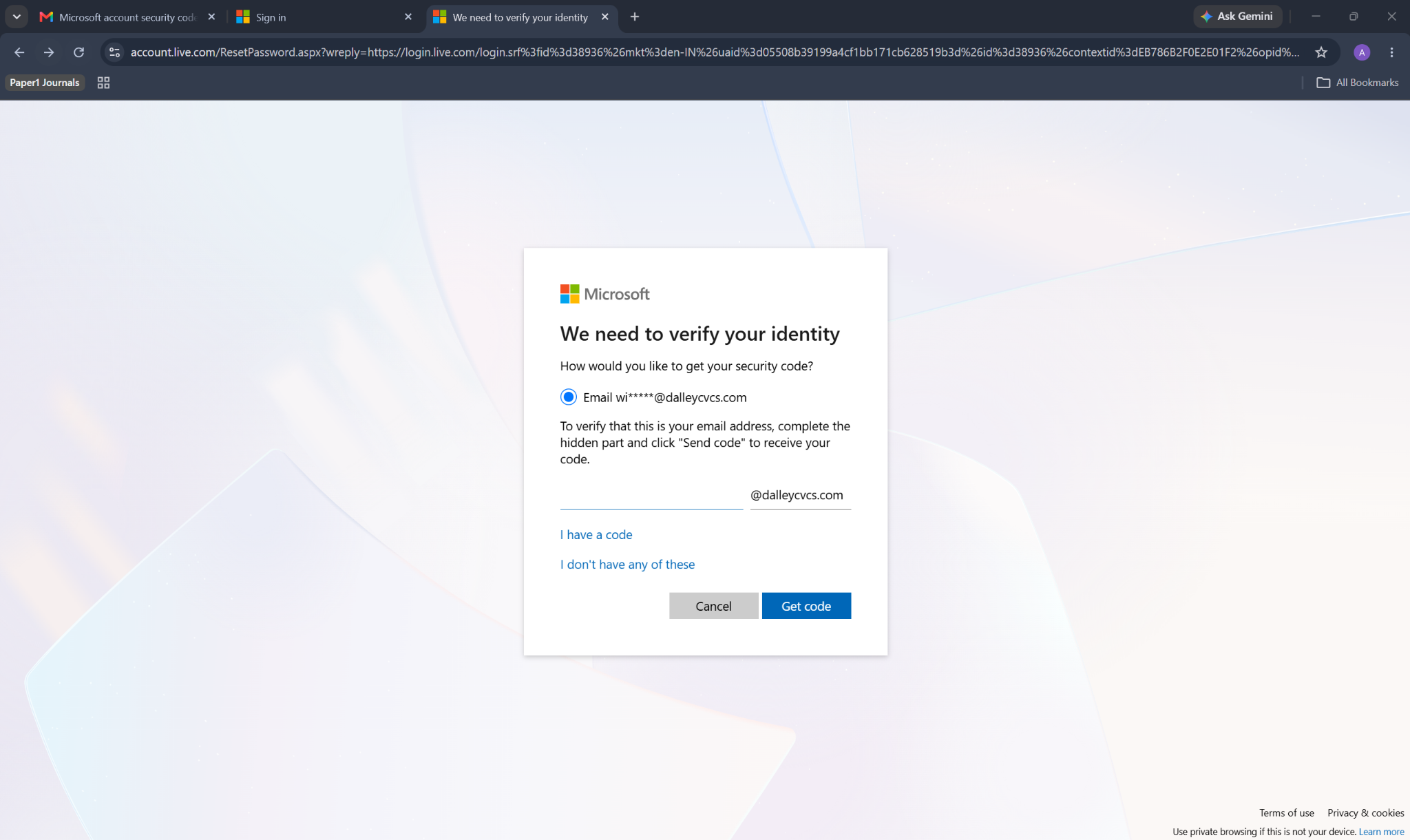The image size is (1410, 840).
Task: Open a new browser tab
Action: pyautogui.click(x=635, y=17)
